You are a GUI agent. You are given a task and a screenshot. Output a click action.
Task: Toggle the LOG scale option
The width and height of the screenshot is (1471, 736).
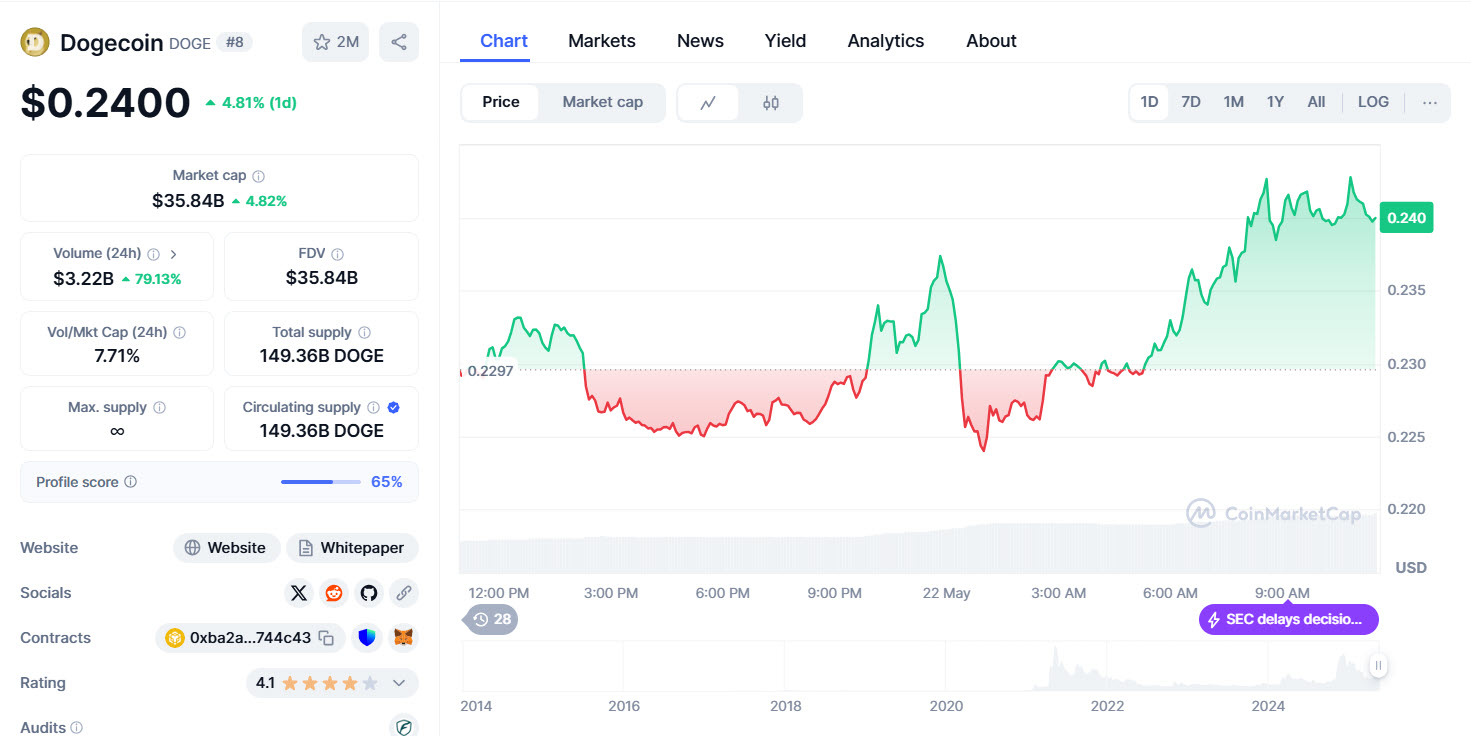click(1373, 102)
